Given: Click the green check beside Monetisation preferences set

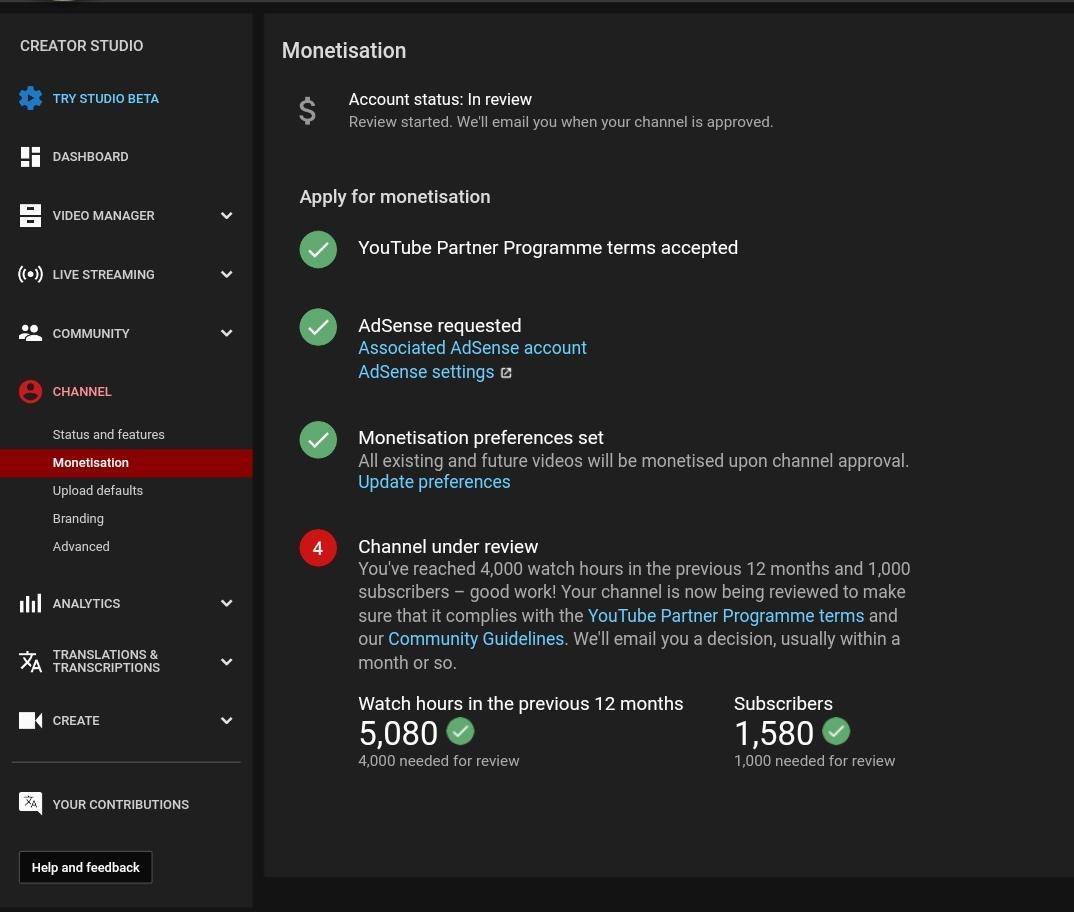Looking at the screenshot, I should coord(318,439).
